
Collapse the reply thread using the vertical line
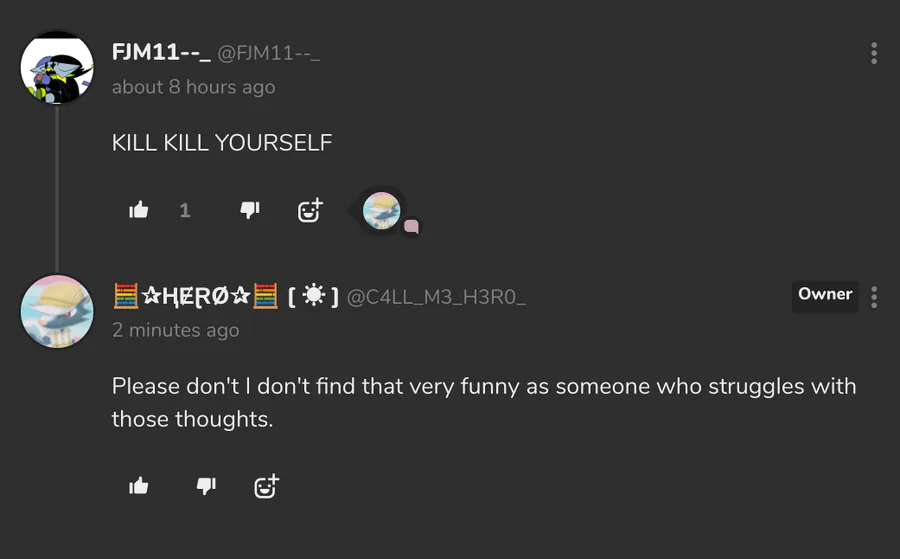pos(57,190)
